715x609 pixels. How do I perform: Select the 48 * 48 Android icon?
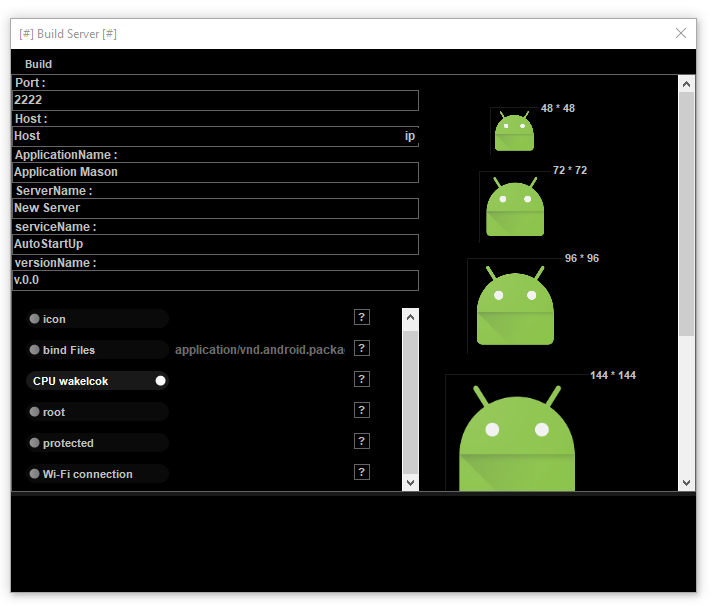tap(514, 131)
